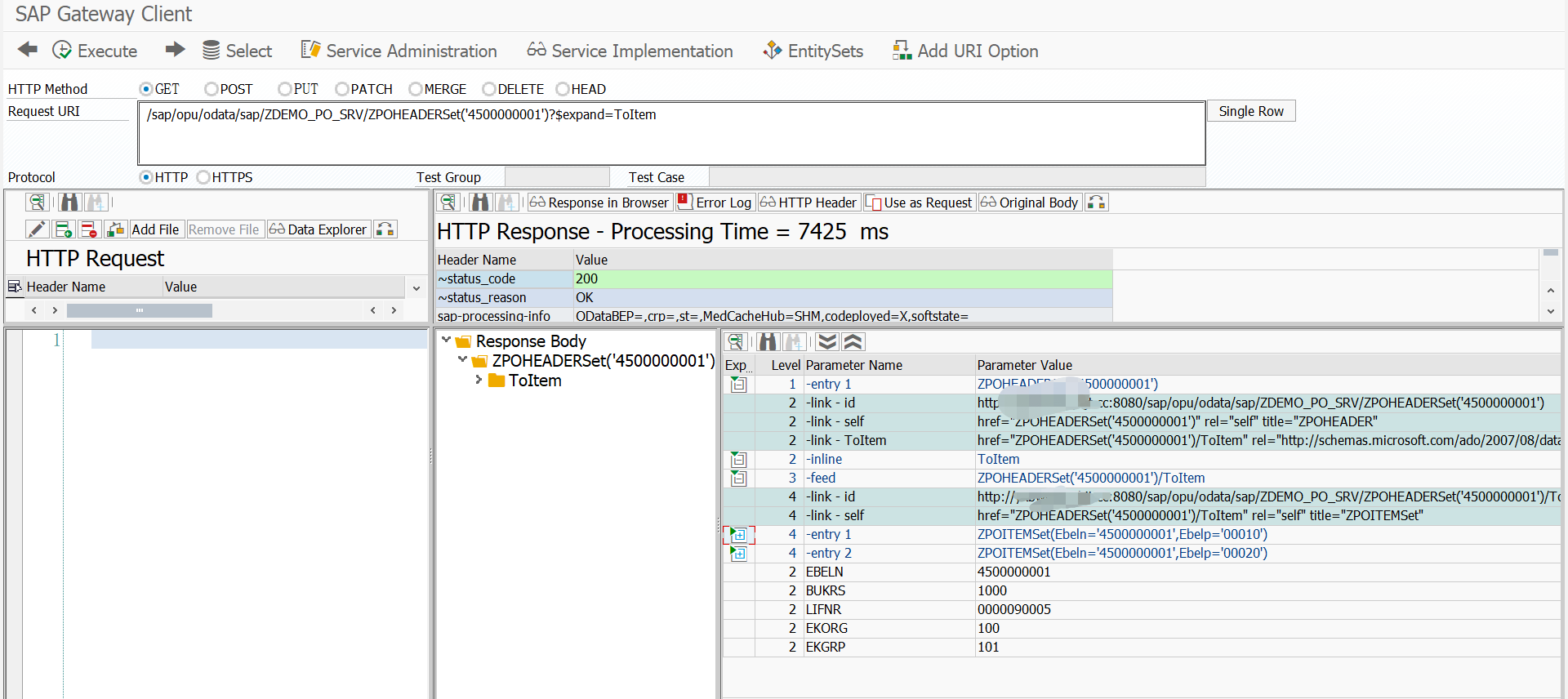Click inside the Request URI field

pyautogui.click(x=671, y=133)
